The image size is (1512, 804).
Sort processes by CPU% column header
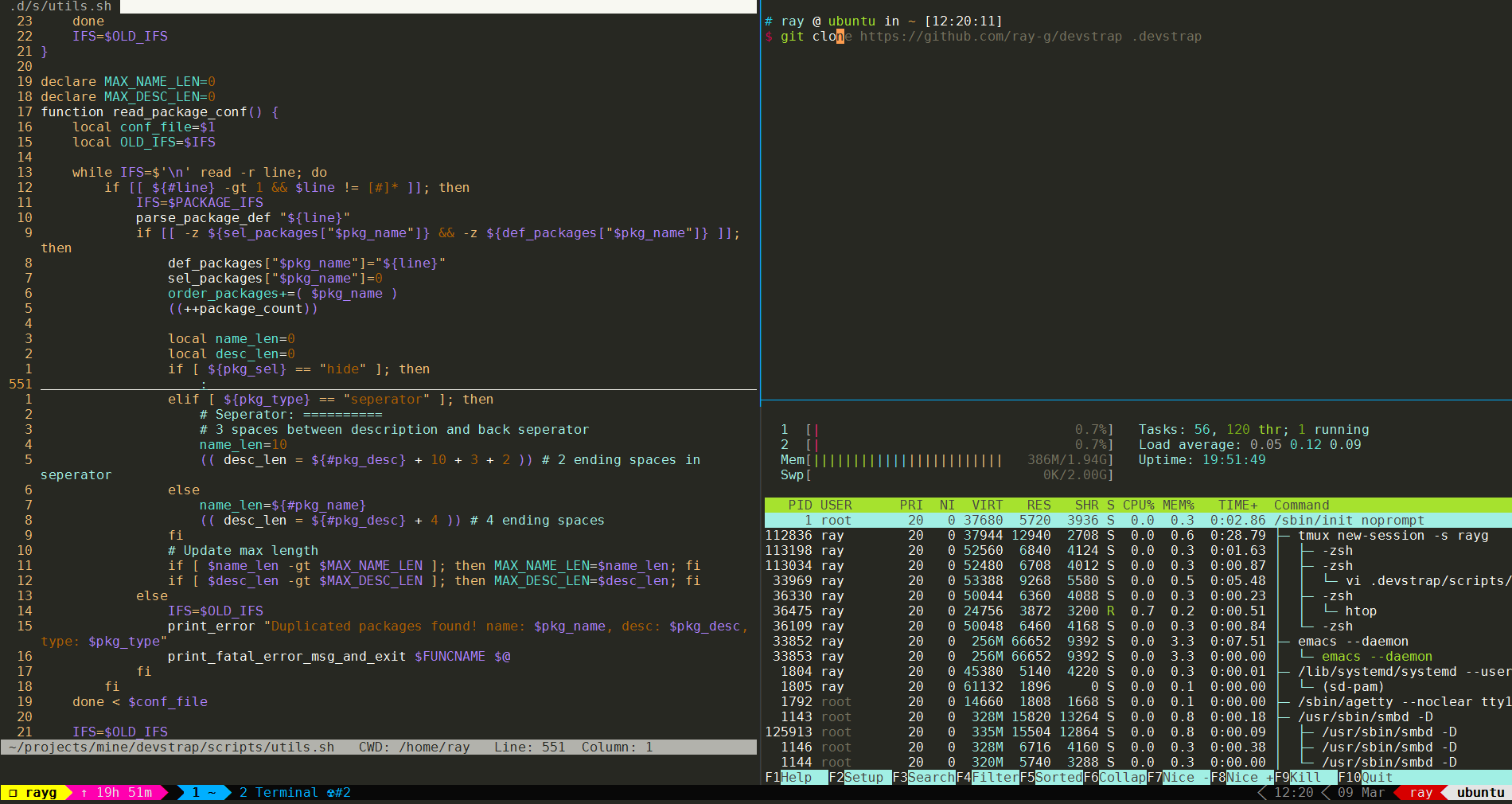pyautogui.click(x=1138, y=505)
